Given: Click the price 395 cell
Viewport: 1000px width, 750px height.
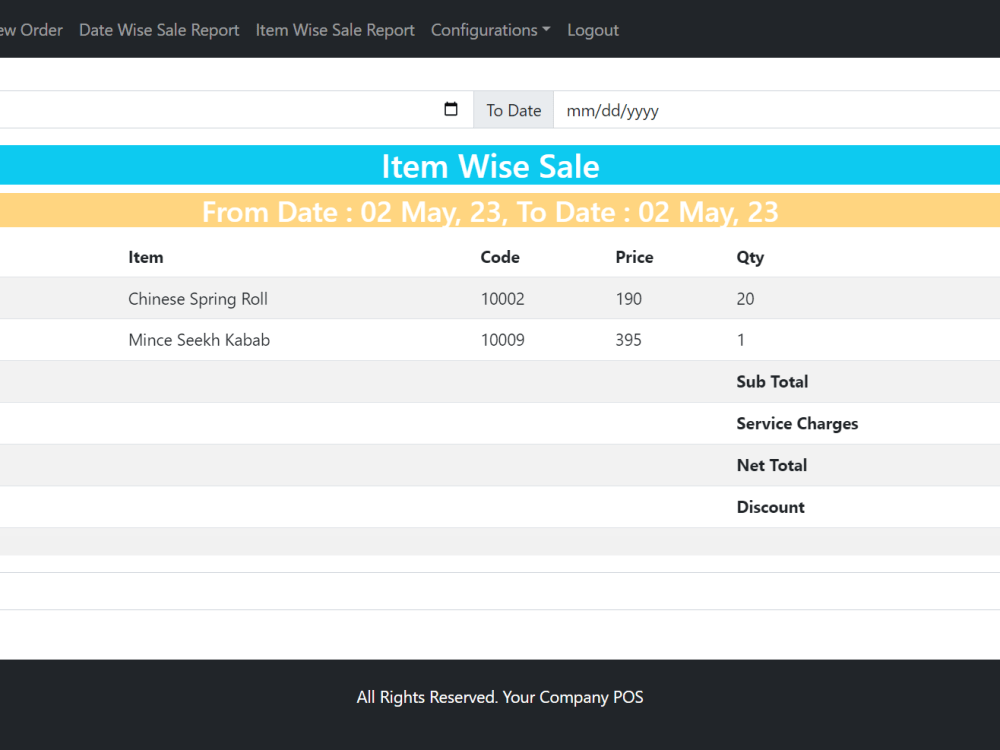Looking at the screenshot, I should click(628, 340).
